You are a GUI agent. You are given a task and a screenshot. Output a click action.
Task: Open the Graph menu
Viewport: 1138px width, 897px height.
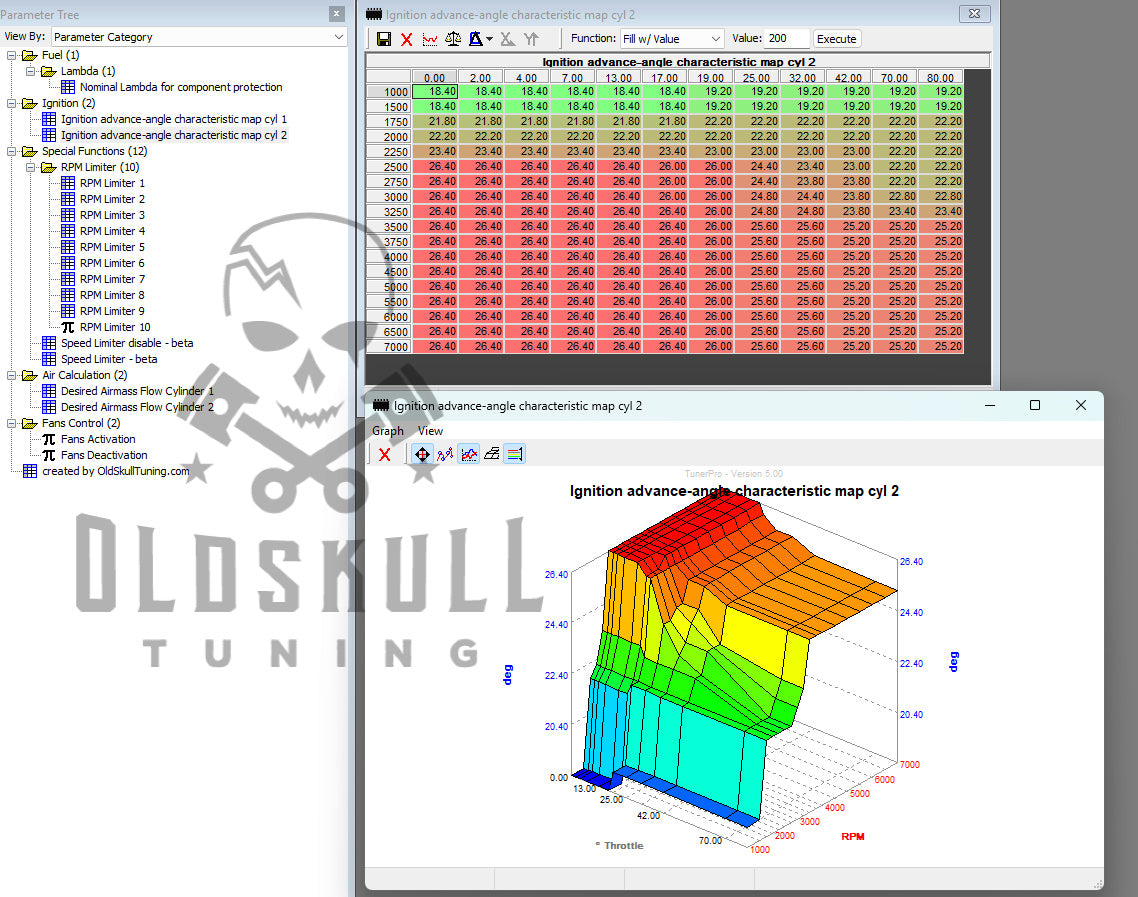click(x=388, y=431)
